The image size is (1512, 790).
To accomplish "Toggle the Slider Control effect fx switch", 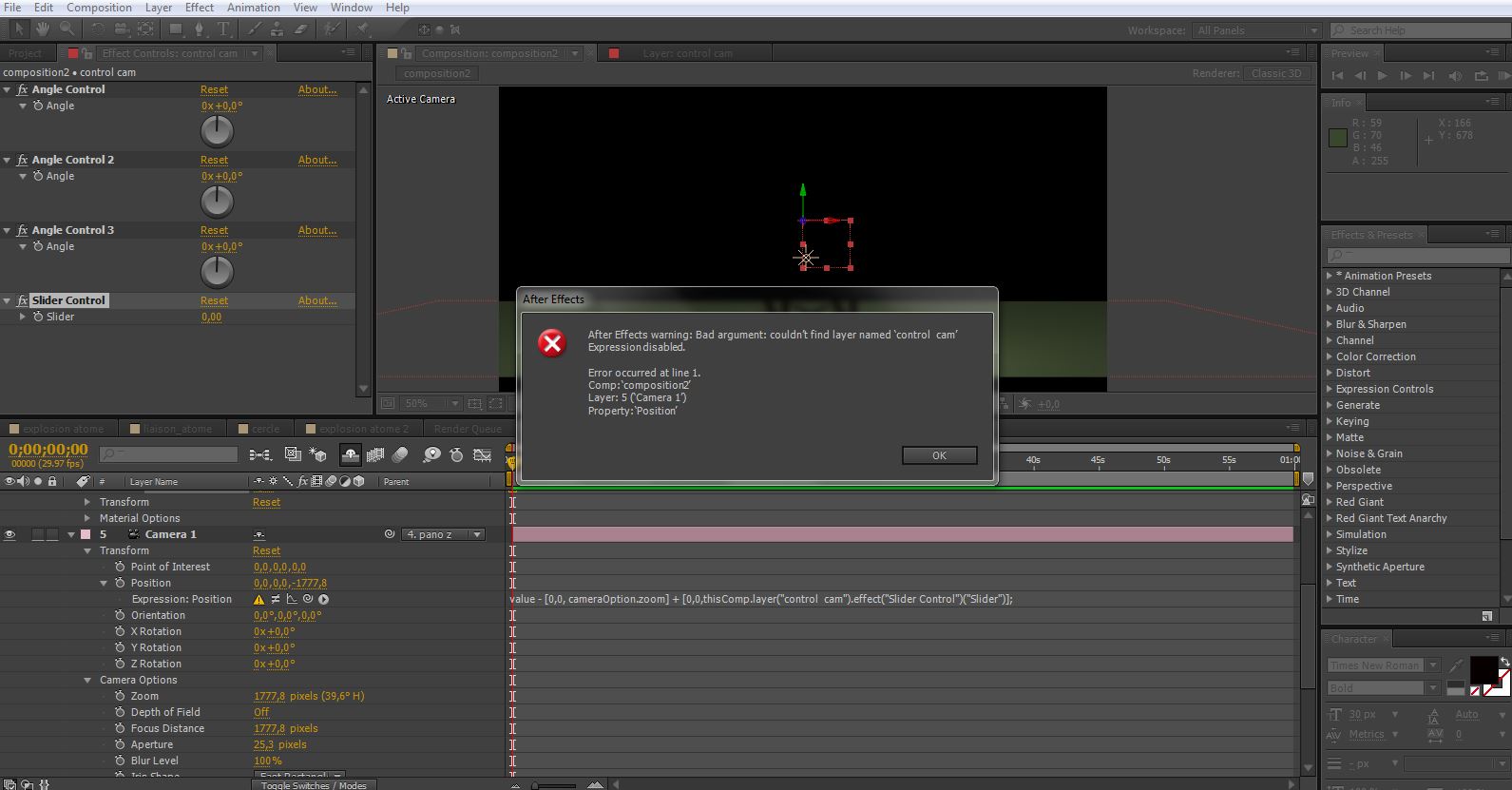I will point(23,300).
